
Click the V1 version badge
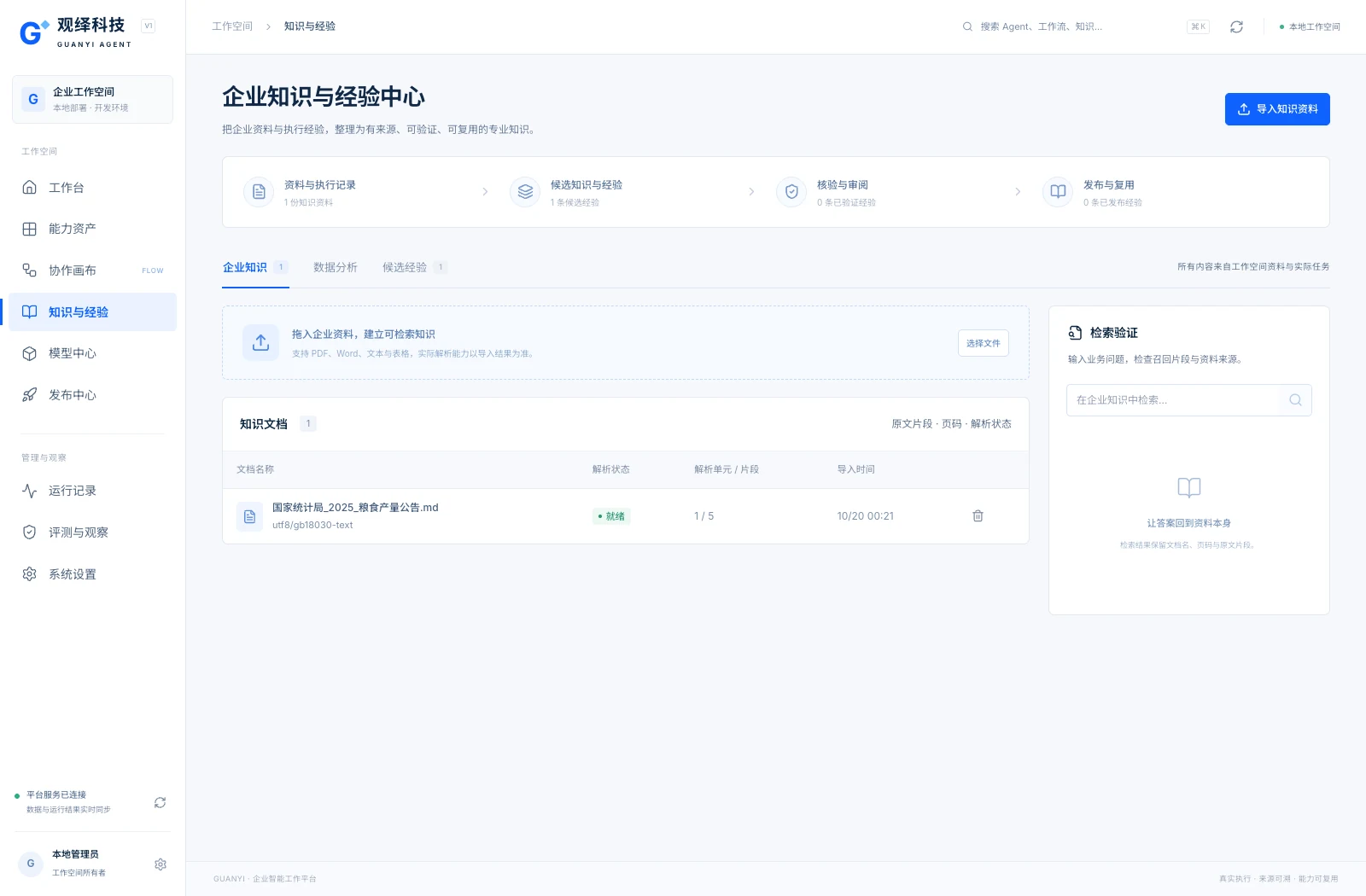[149, 26]
